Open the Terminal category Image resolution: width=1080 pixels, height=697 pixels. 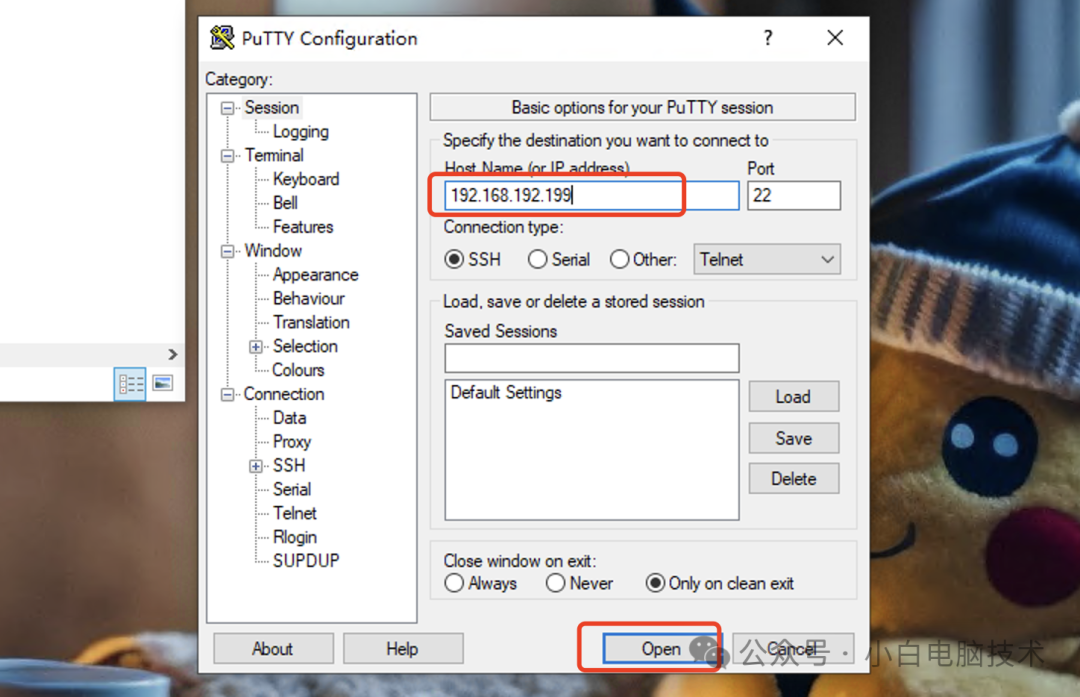click(x=274, y=155)
